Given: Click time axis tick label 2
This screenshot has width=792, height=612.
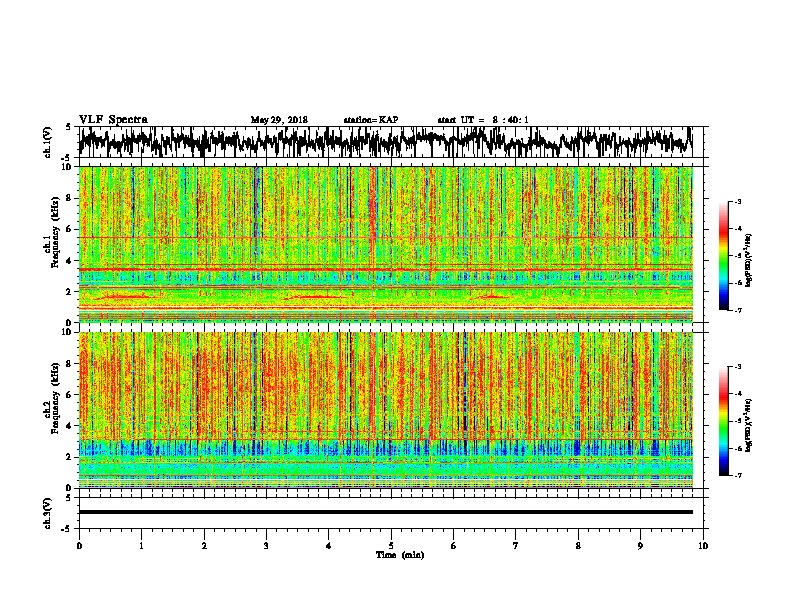Looking at the screenshot, I should coord(204,546).
